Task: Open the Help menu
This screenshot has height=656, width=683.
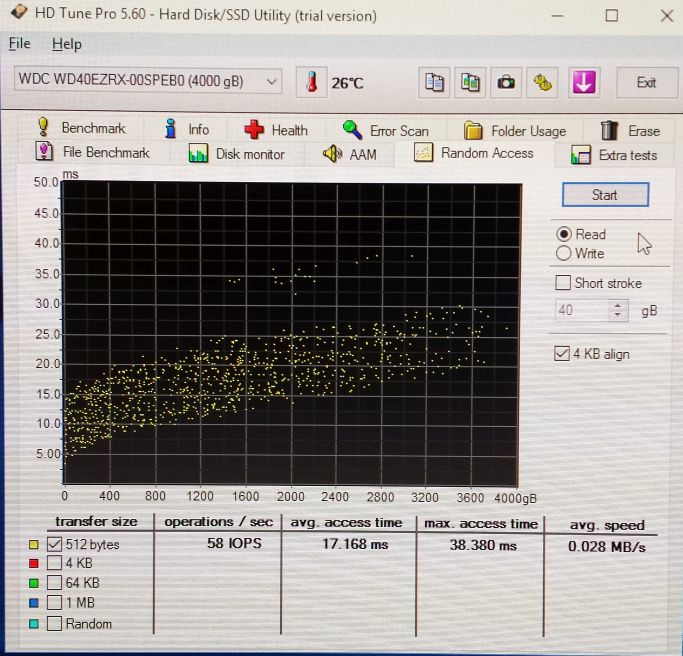Action: [x=67, y=44]
